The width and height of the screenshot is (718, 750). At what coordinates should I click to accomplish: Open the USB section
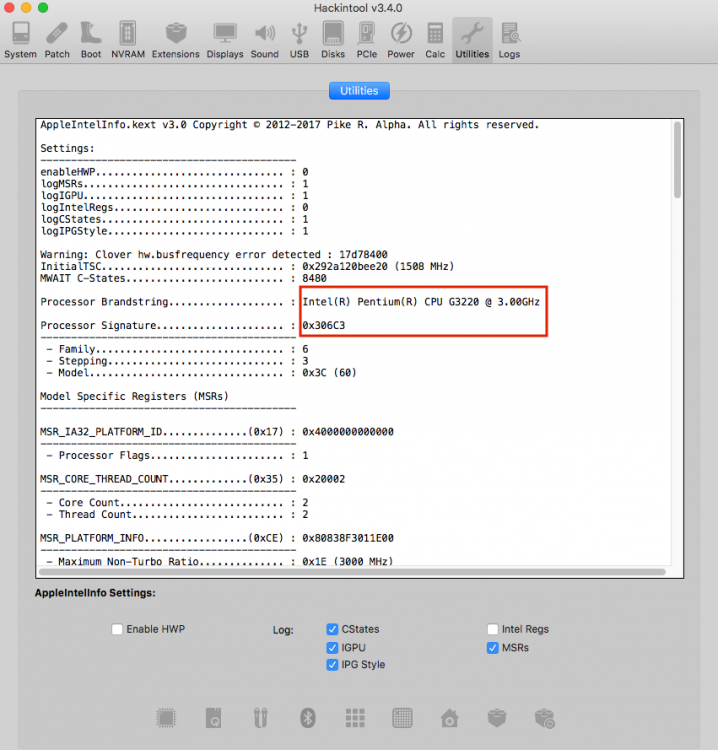(299, 40)
